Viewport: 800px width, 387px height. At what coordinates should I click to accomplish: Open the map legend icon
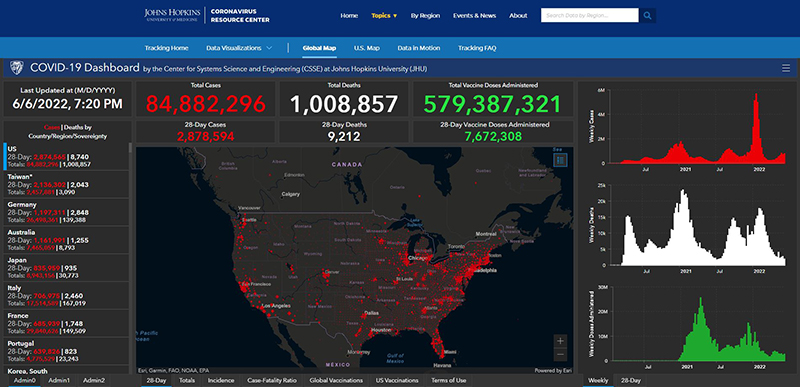pyautogui.click(x=560, y=161)
